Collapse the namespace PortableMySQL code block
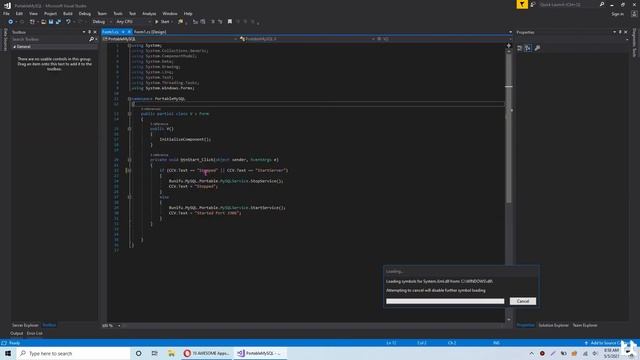The image size is (640, 360). 129,99
